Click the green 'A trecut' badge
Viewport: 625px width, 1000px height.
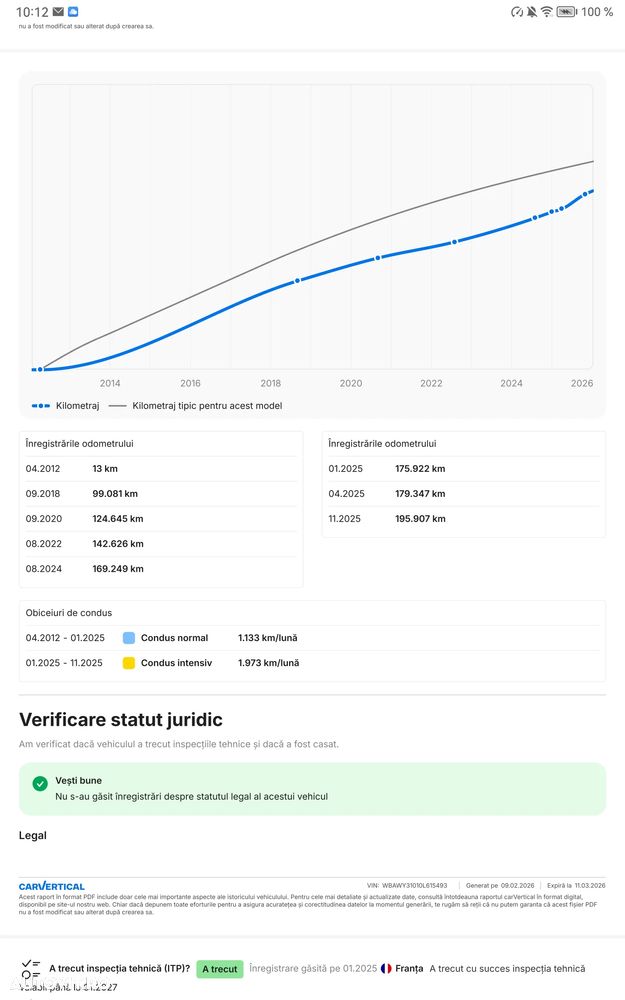coord(220,969)
